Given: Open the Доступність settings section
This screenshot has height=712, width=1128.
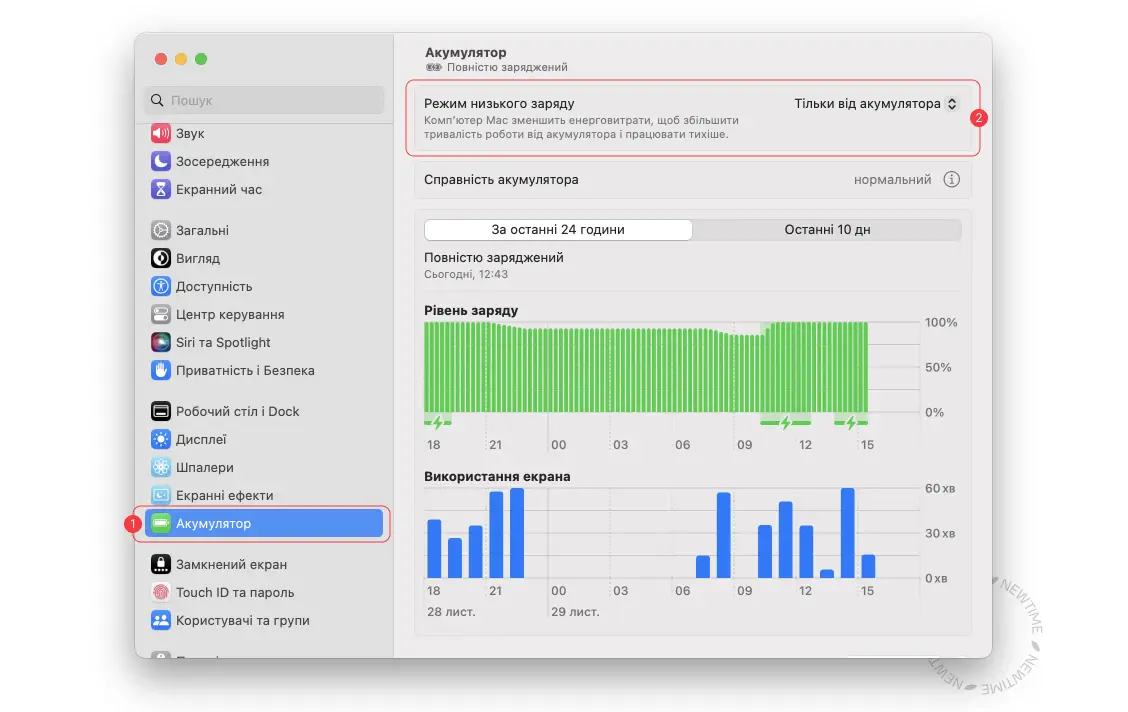Looking at the screenshot, I should tap(264, 286).
